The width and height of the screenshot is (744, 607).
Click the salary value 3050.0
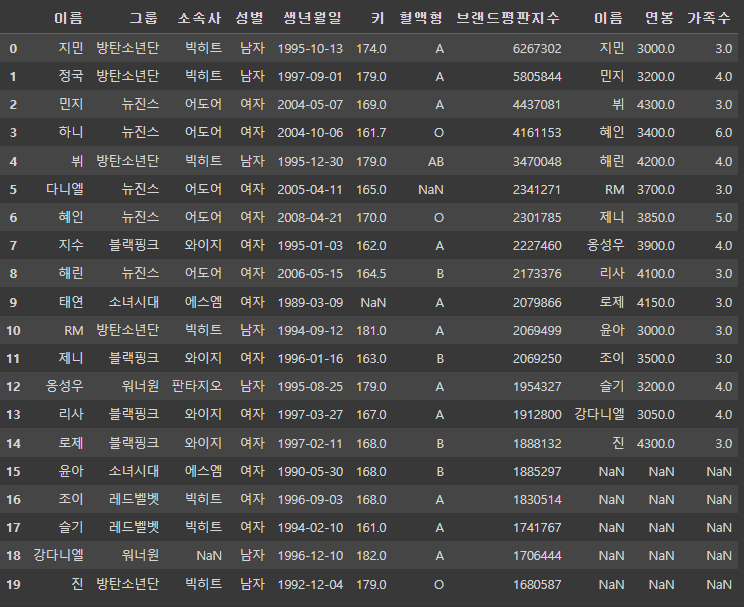(x=655, y=415)
